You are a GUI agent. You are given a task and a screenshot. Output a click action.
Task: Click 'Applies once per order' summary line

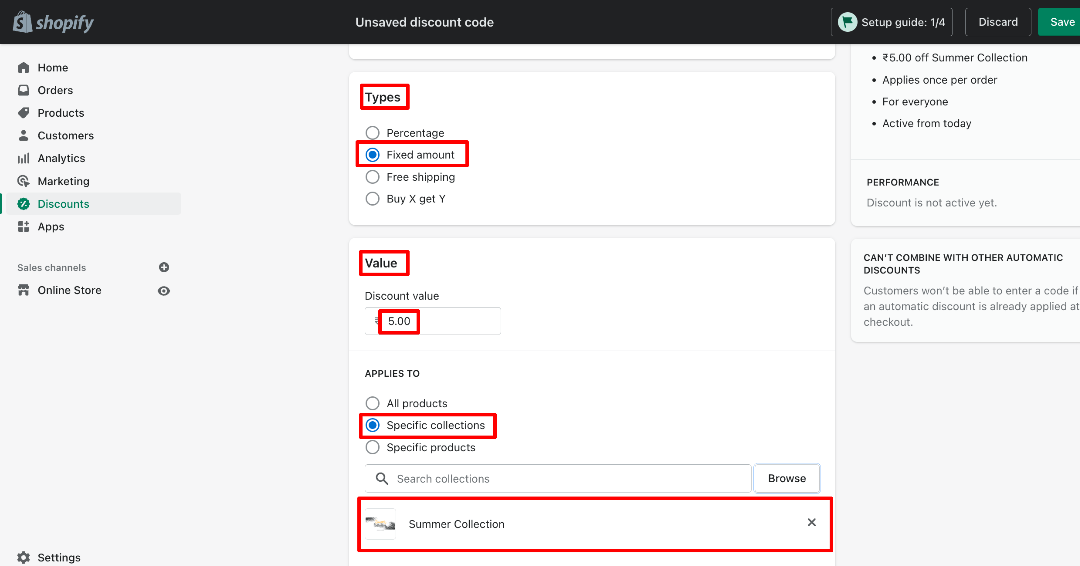pyautogui.click(x=939, y=80)
